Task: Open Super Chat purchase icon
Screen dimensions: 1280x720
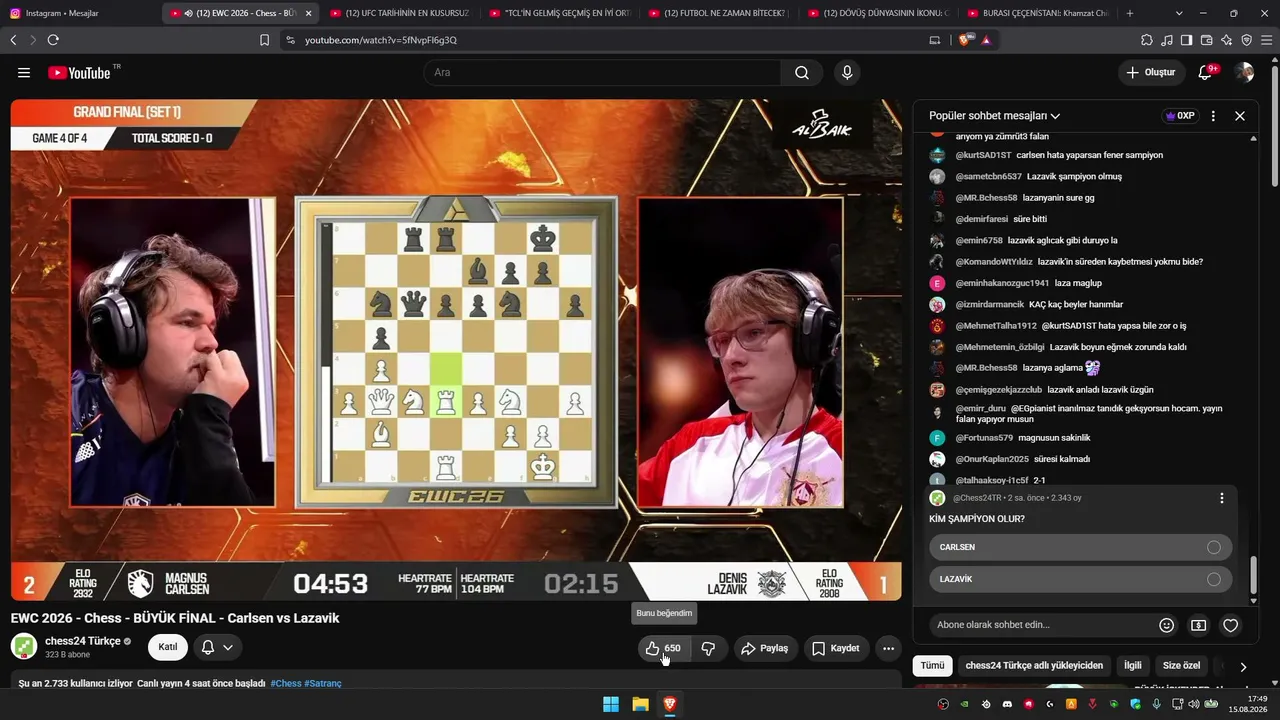Action: 1198,625
